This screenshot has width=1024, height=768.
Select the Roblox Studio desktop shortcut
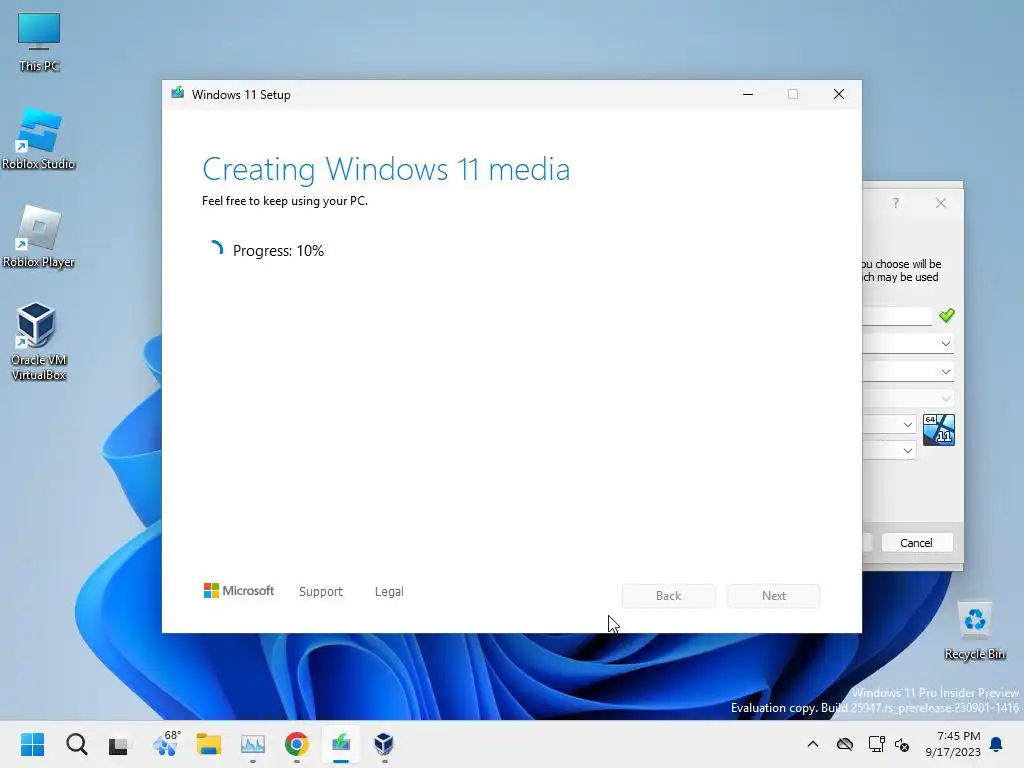click(x=39, y=139)
